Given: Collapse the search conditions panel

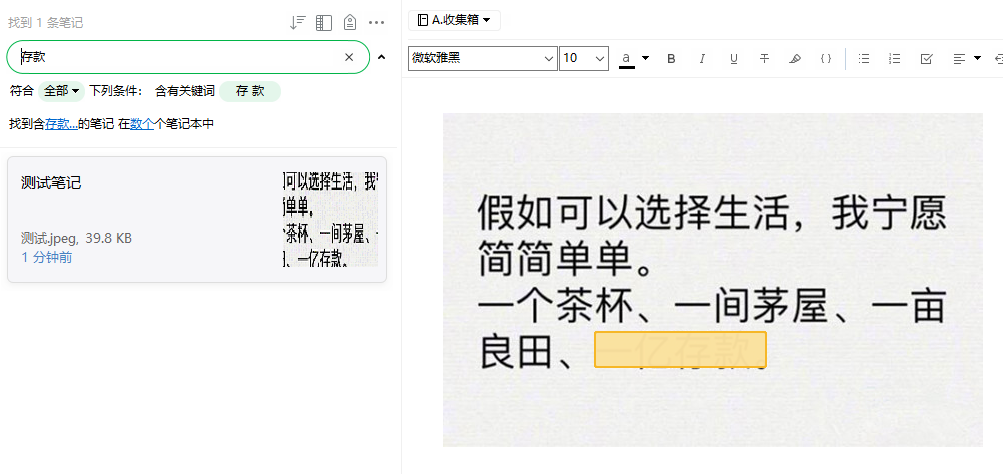Looking at the screenshot, I should tap(381, 58).
